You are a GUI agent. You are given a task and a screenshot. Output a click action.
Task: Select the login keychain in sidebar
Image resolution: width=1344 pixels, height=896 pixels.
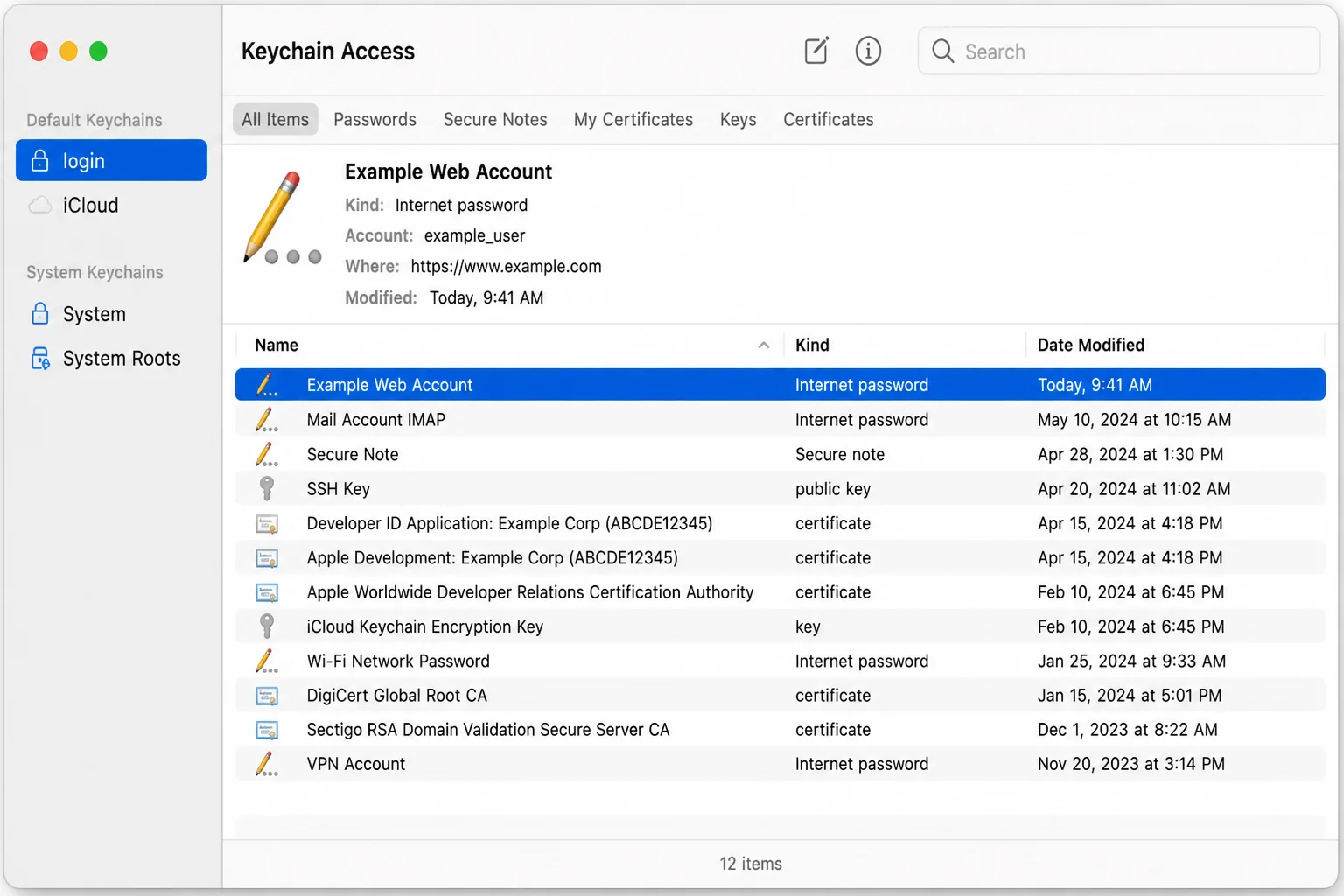point(111,160)
